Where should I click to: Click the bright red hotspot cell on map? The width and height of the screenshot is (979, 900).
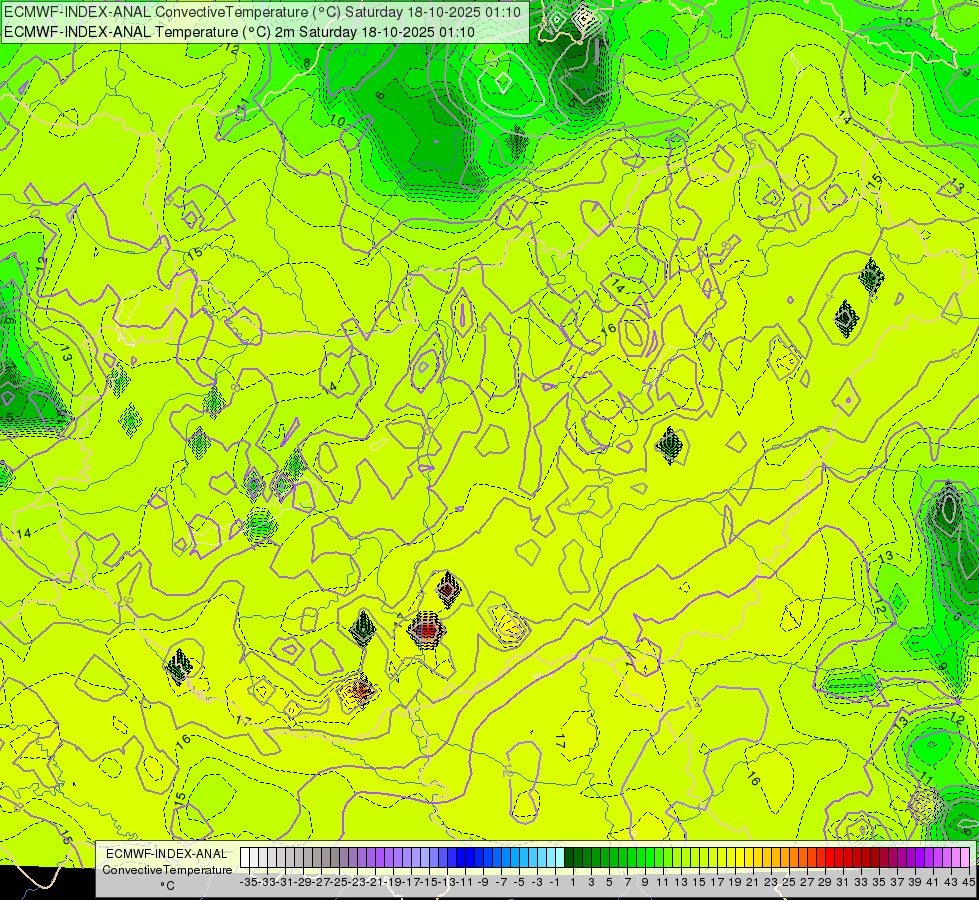426,630
